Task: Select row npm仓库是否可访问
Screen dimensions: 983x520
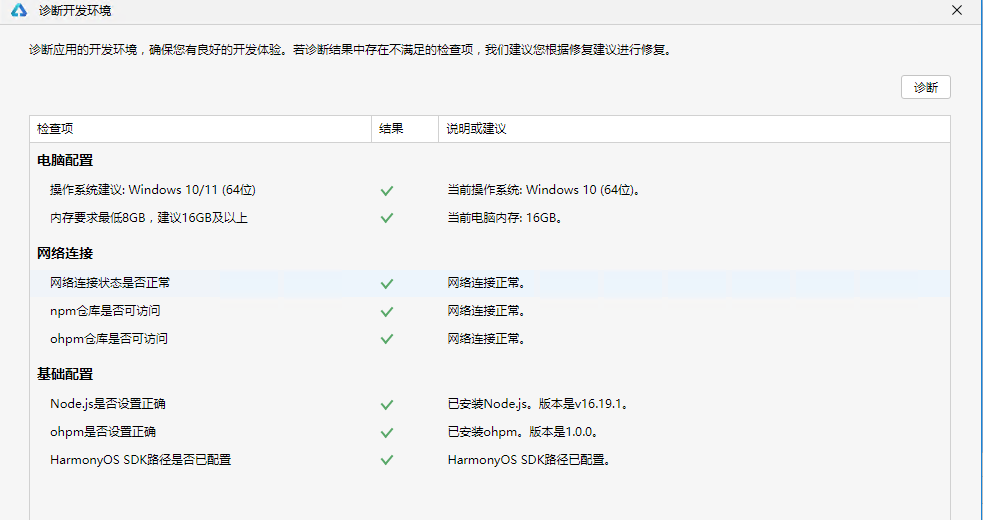Action: pyautogui.click(x=490, y=310)
